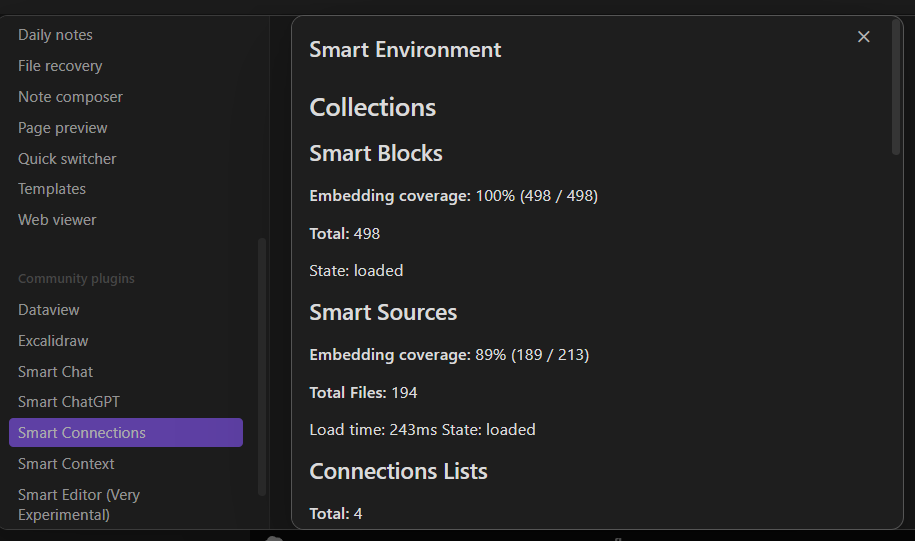Go to Smart ChatGPT settings

point(68,402)
